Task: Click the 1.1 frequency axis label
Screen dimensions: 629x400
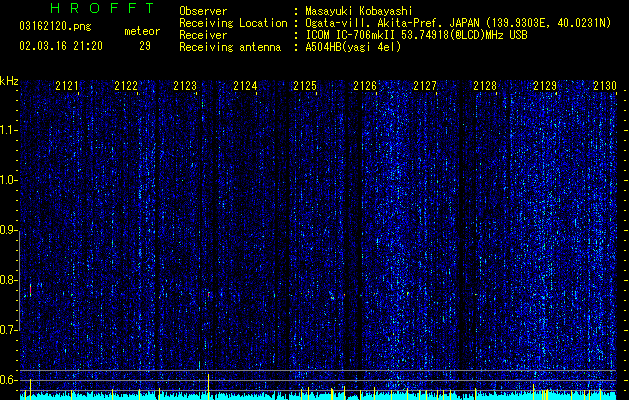Action: coord(8,130)
